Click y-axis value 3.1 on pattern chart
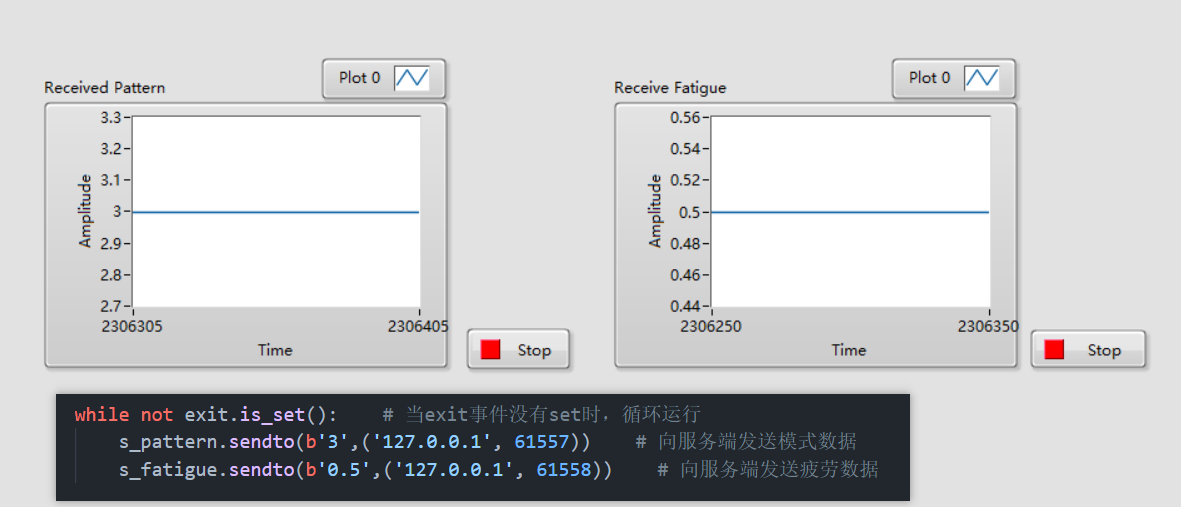 110,180
